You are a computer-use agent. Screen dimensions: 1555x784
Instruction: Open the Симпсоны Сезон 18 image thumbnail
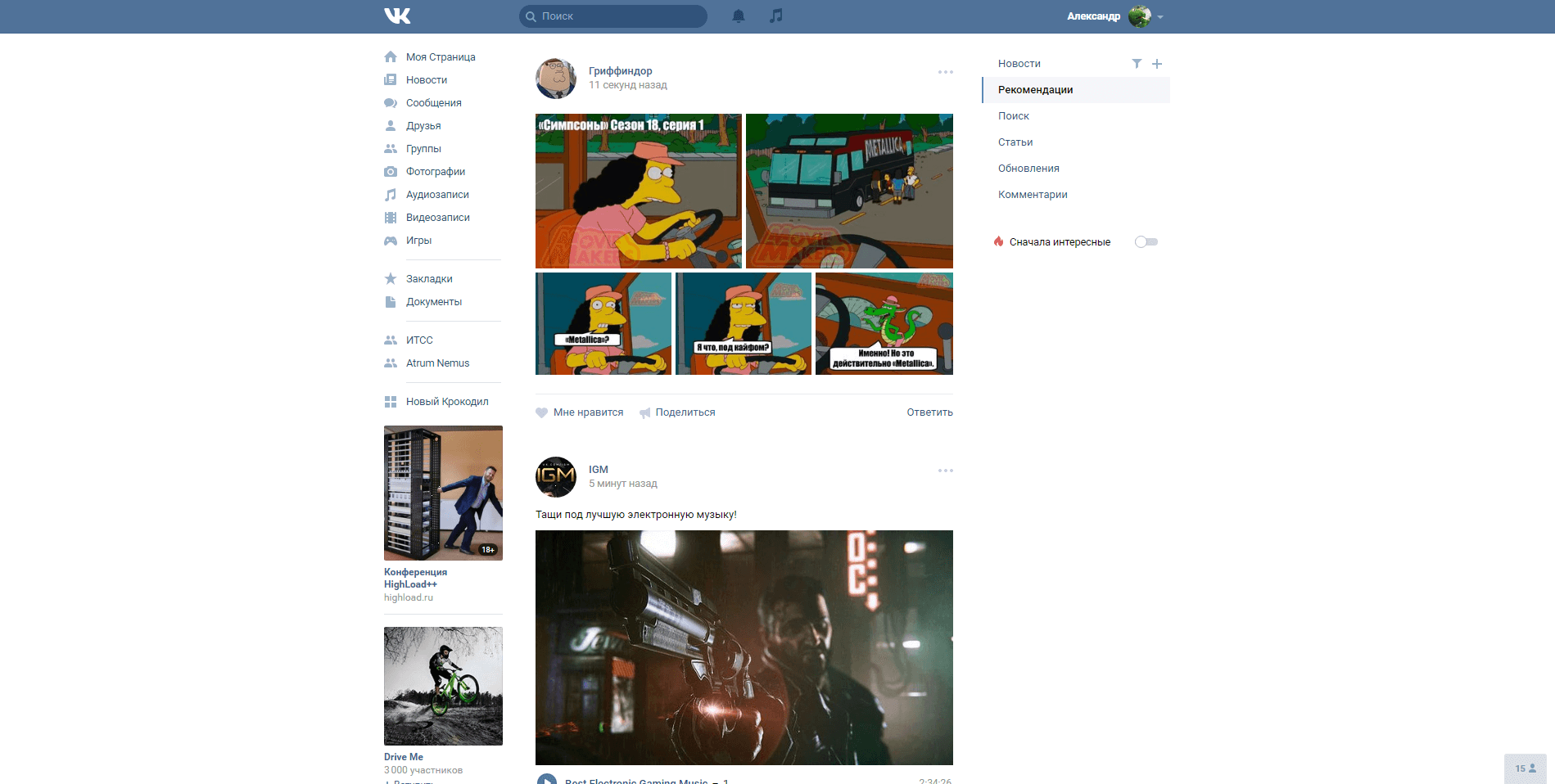(639, 191)
